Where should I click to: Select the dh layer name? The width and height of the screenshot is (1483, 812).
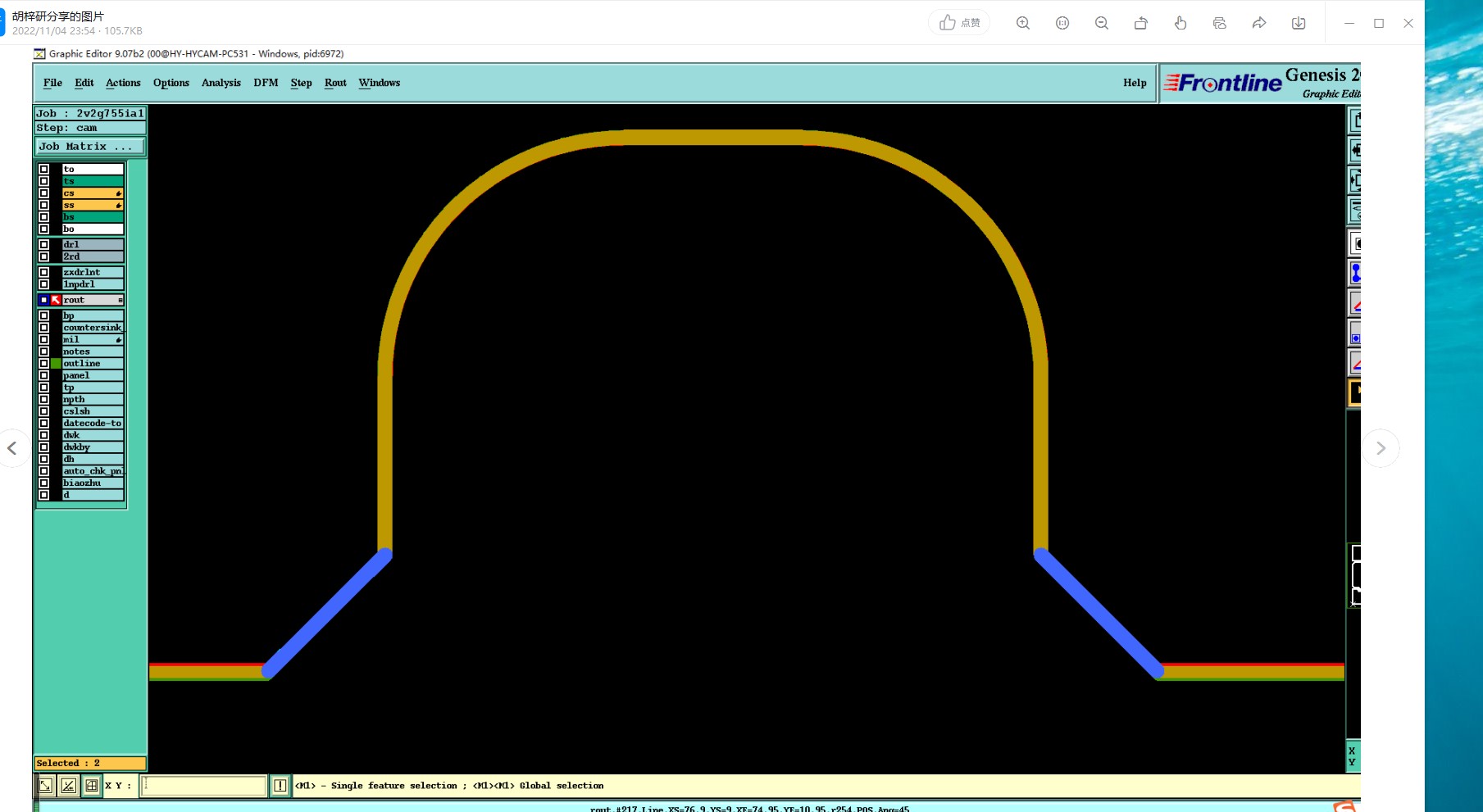pyautogui.click(x=93, y=459)
